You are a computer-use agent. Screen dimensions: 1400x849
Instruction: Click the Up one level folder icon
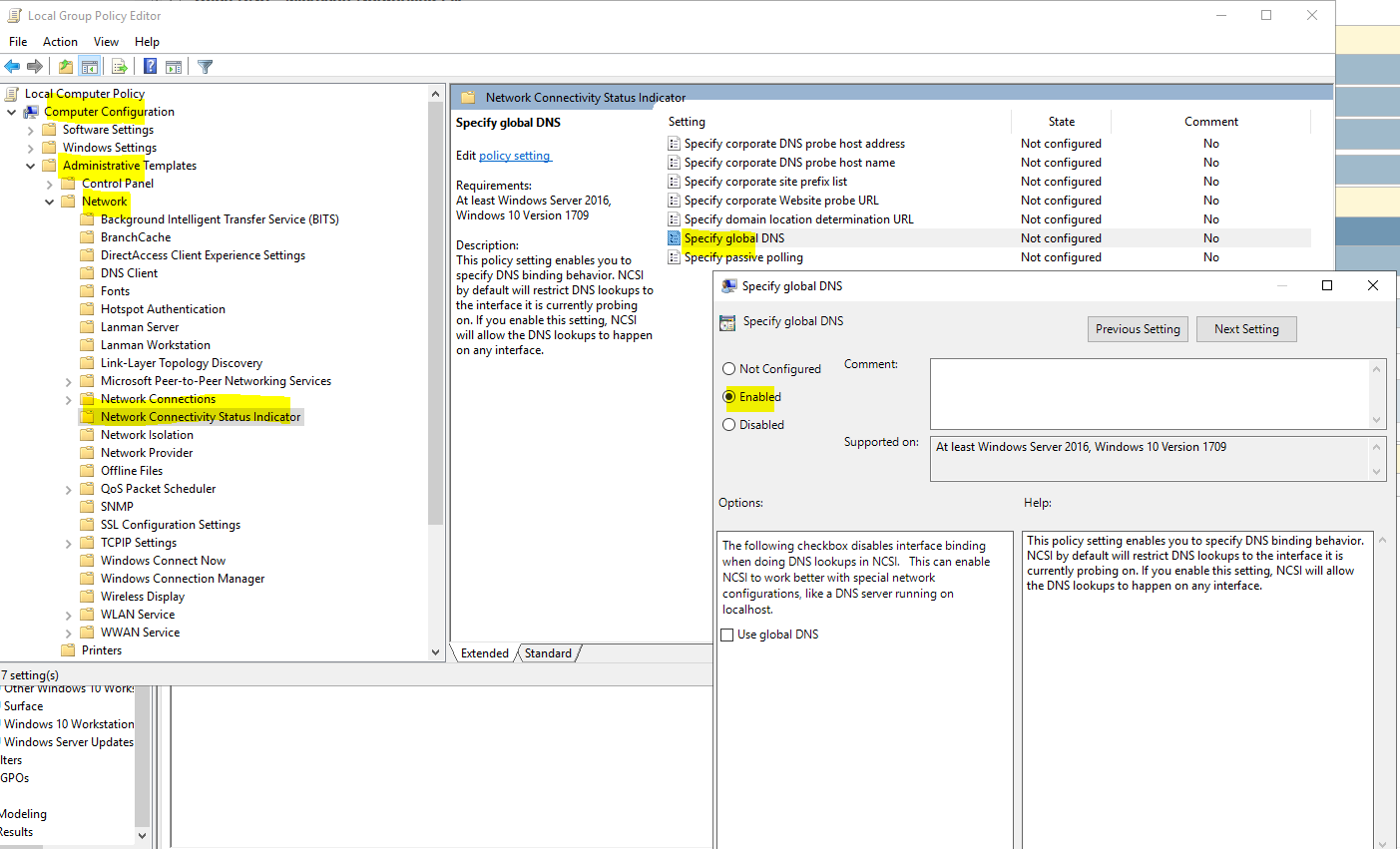point(65,67)
